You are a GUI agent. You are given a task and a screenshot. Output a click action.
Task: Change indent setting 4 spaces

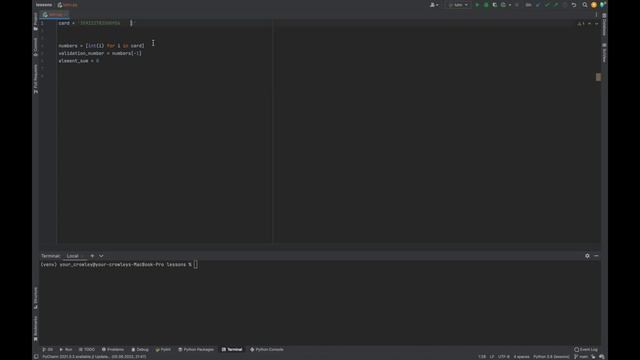tap(522, 356)
